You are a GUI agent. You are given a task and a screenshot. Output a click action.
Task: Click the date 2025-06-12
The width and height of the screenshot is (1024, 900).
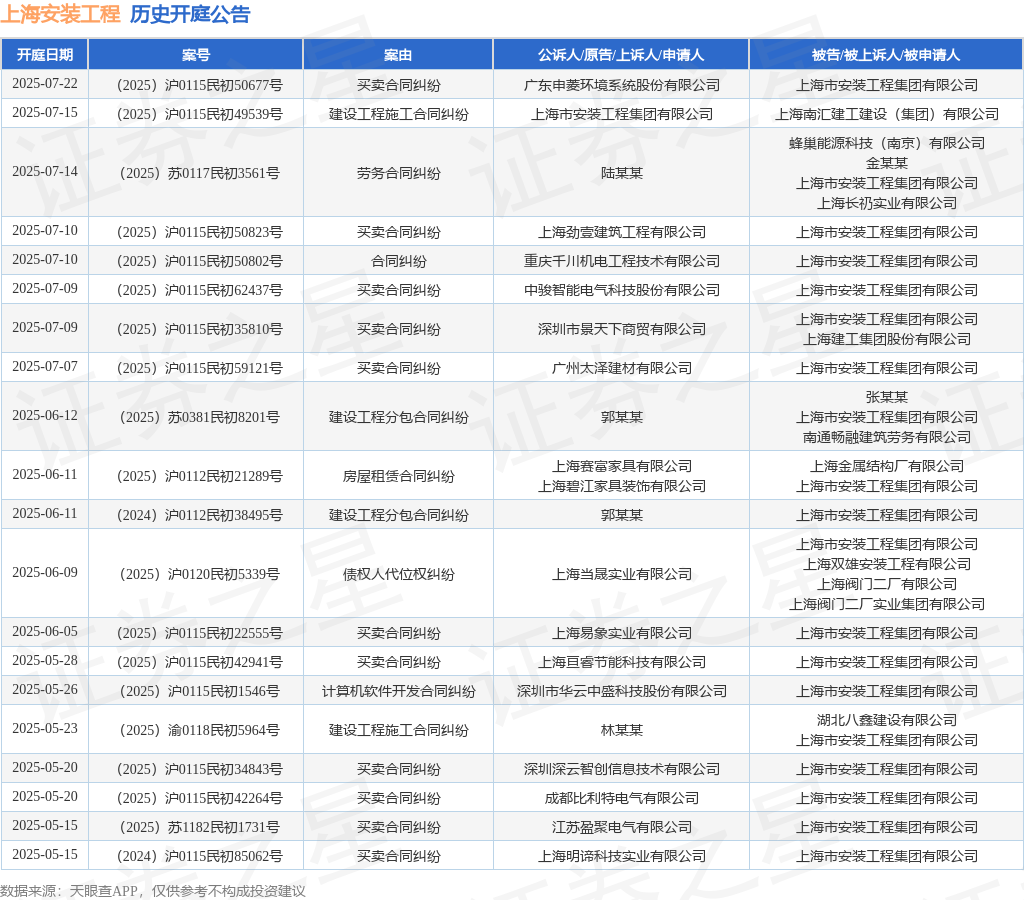pos(44,415)
